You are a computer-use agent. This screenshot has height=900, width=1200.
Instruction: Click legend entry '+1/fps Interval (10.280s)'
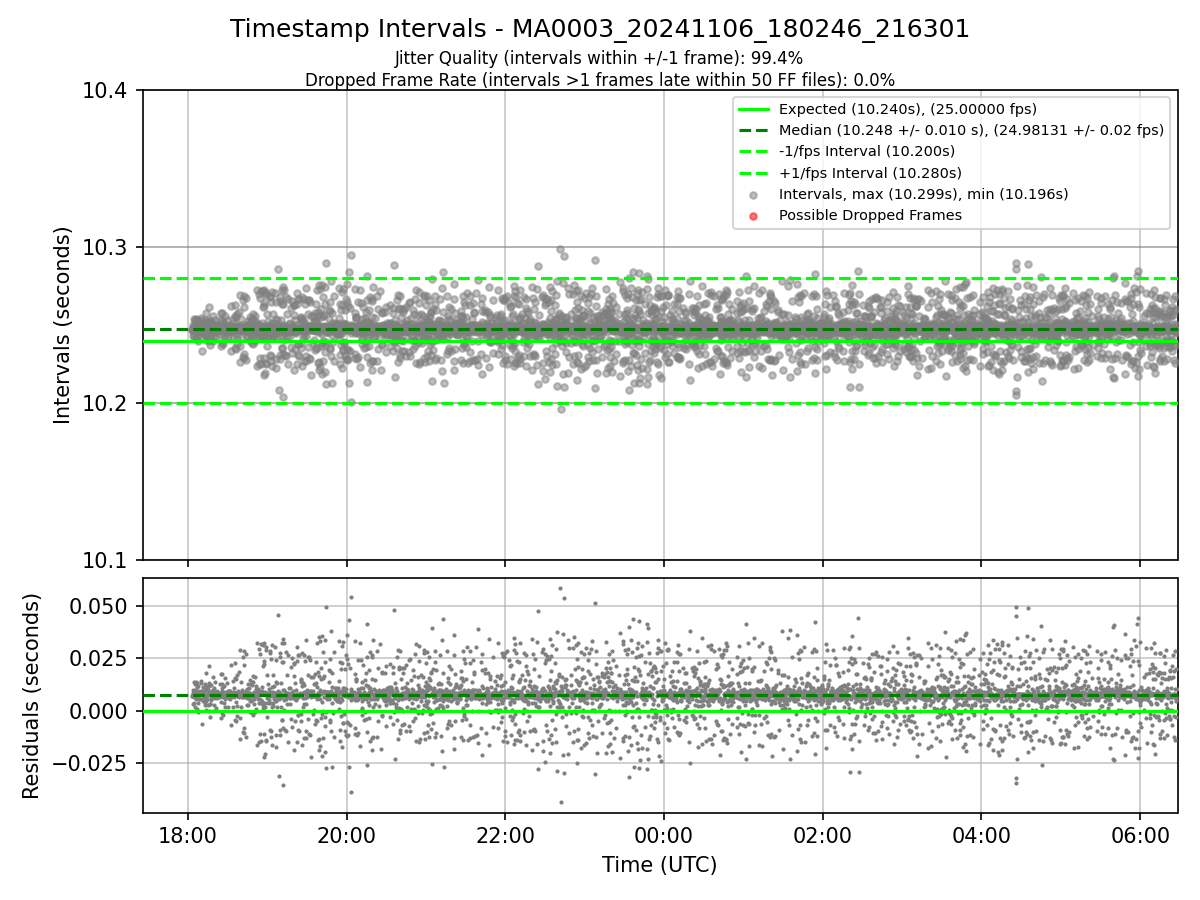pyautogui.click(x=869, y=172)
